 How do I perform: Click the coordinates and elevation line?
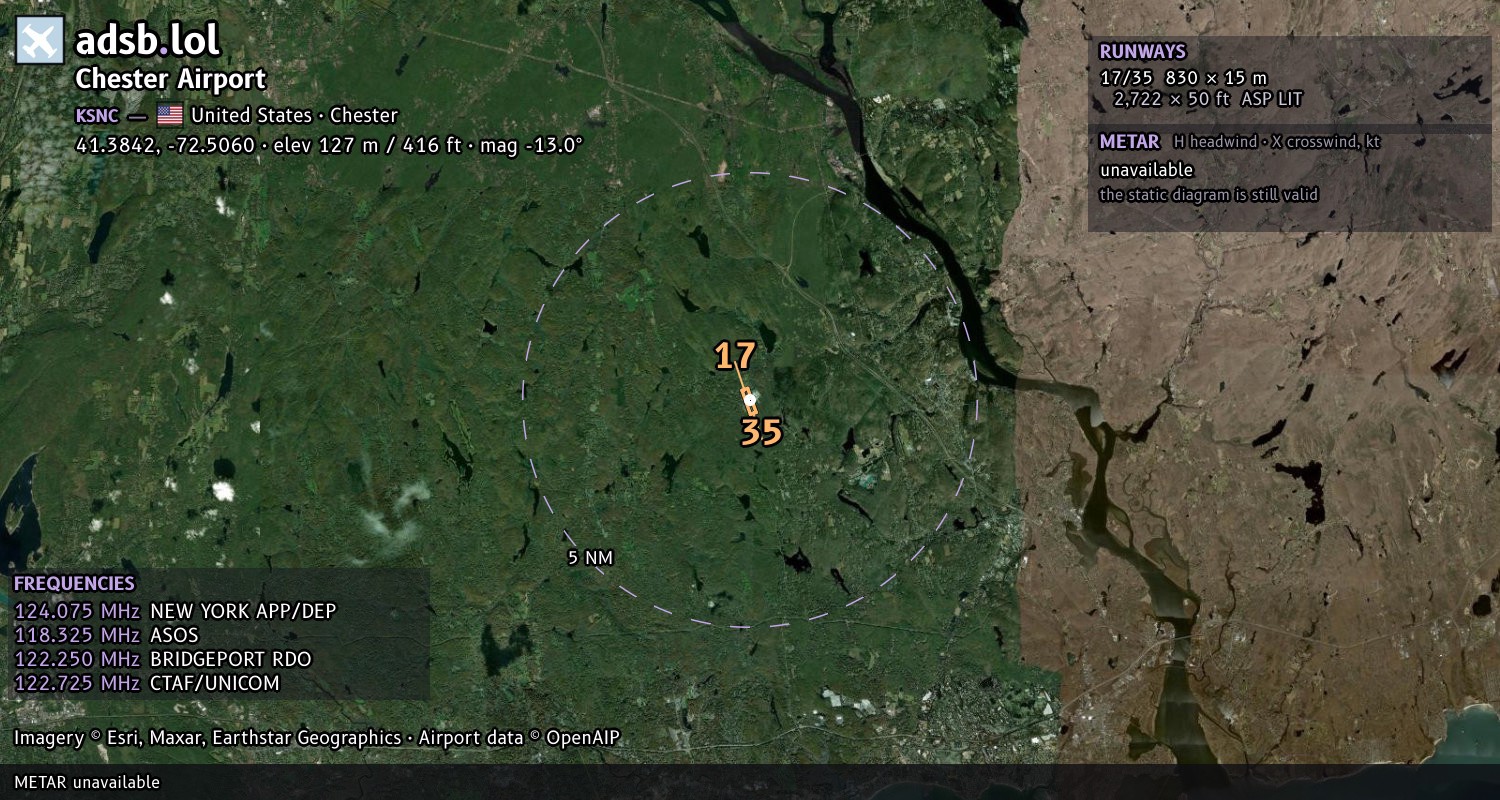(329, 145)
